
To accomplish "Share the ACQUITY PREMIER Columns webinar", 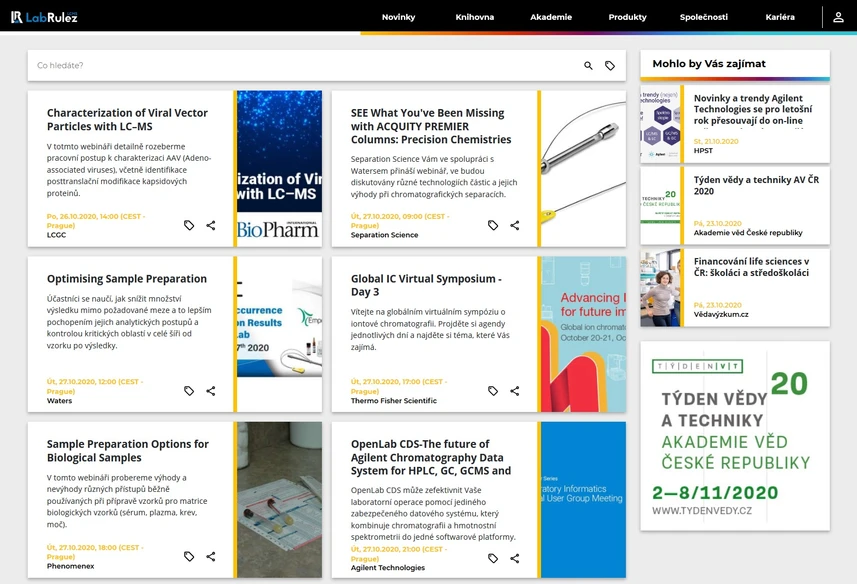I will (514, 225).
